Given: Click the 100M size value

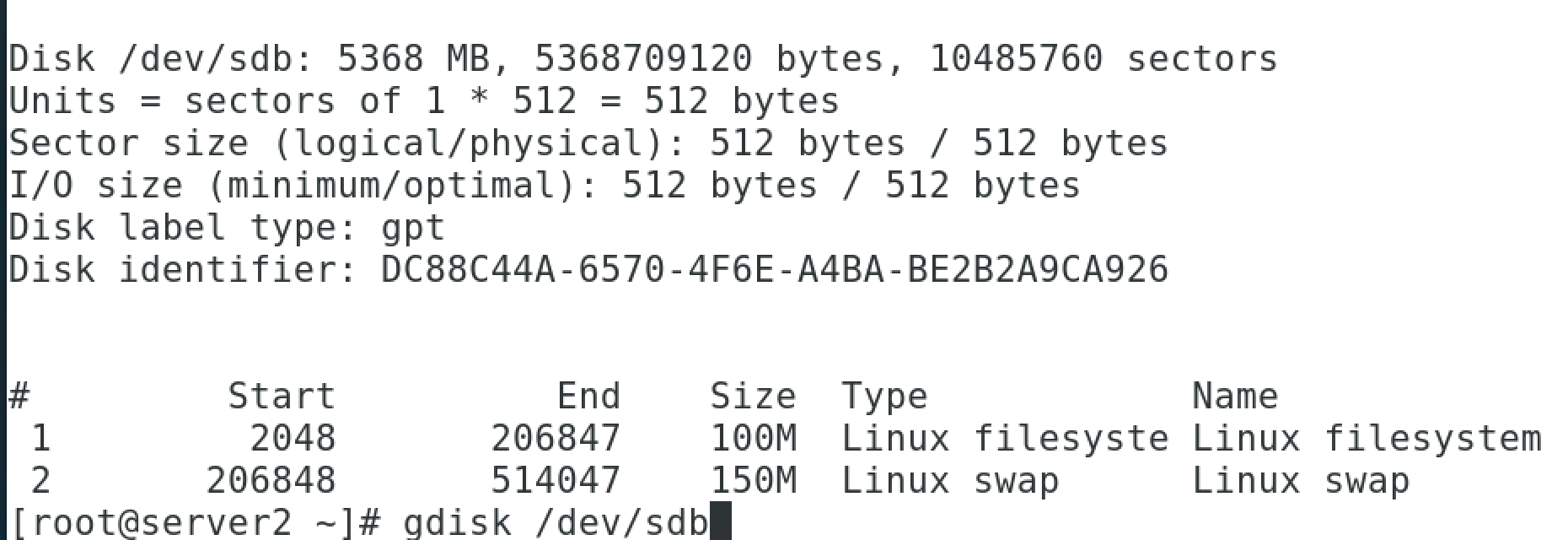Looking at the screenshot, I should 754,438.
